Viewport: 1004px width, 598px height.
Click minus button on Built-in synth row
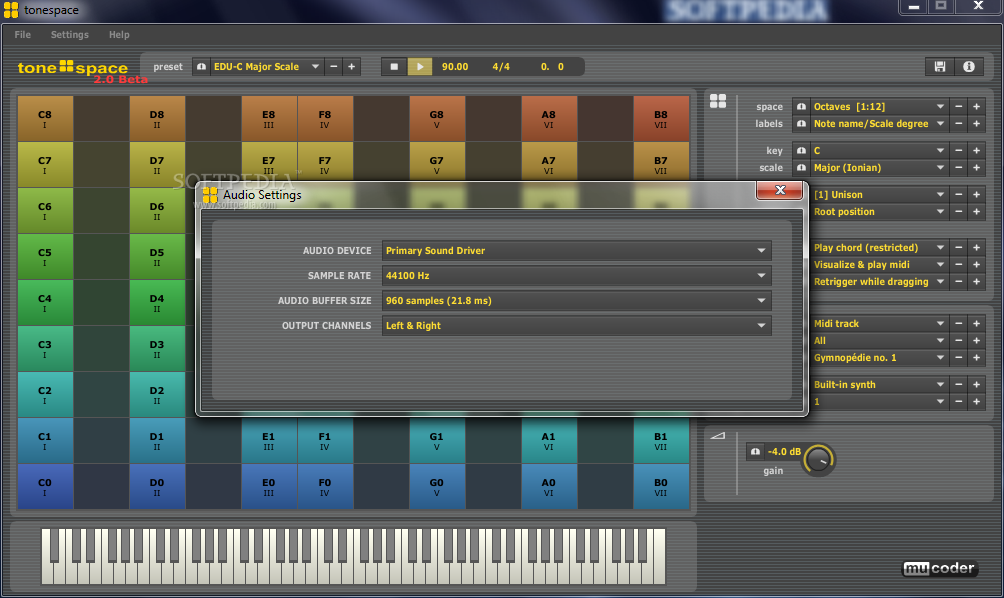(x=959, y=385)
